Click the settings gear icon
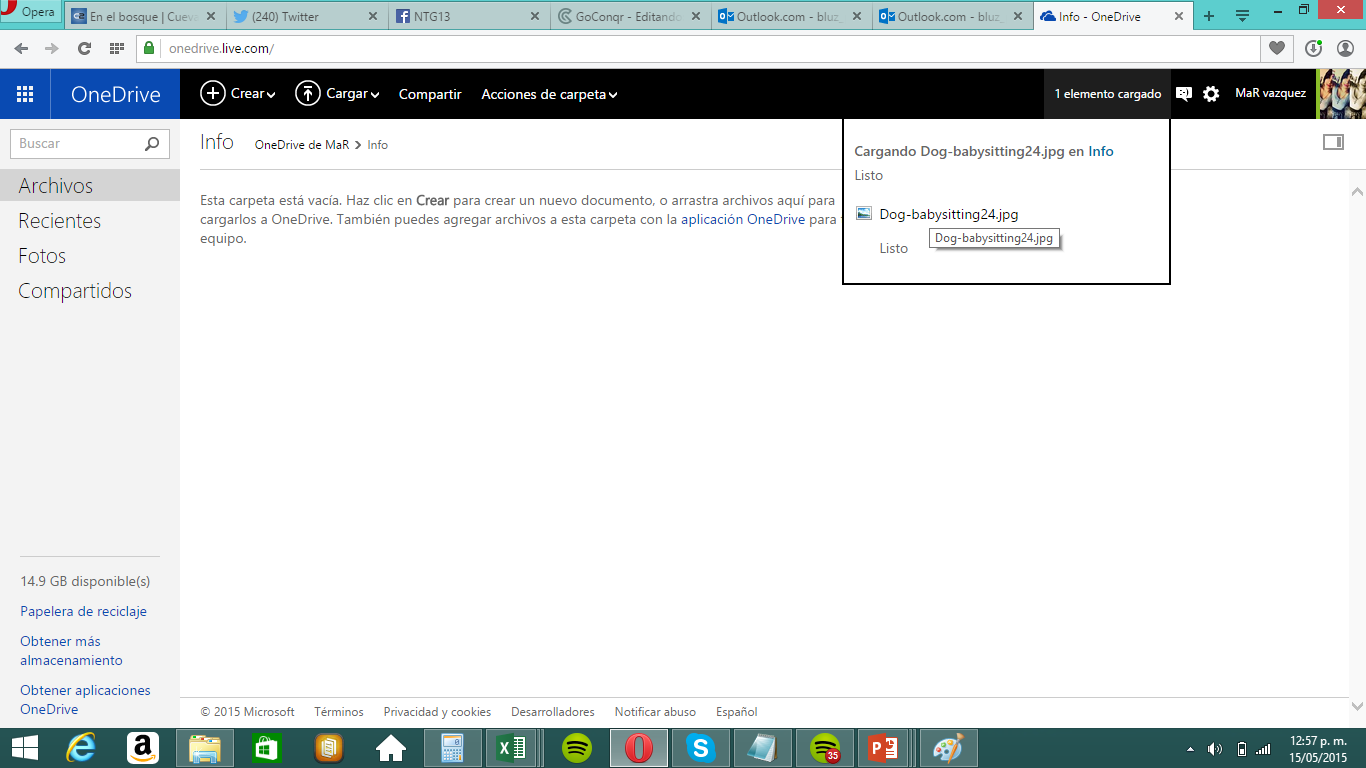This screenshot has width=1366, height=768. point(1211,94)
